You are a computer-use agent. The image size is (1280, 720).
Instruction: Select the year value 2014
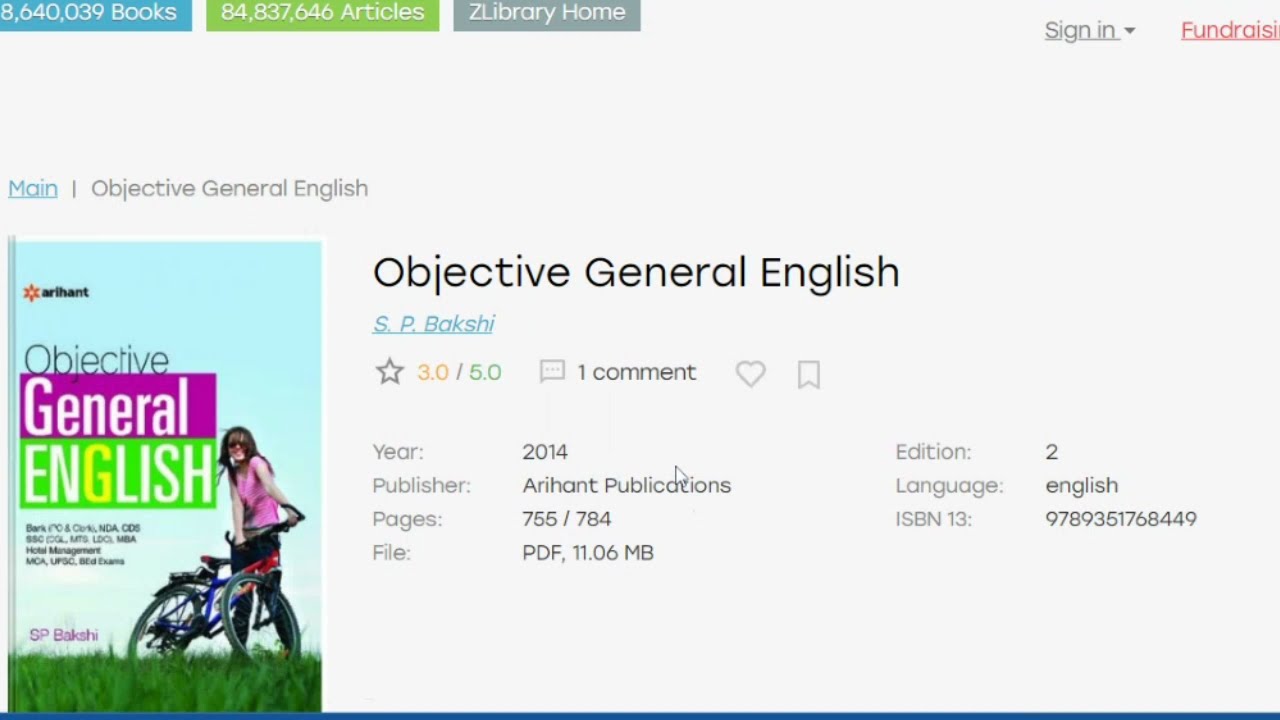(x=545, y=452)
